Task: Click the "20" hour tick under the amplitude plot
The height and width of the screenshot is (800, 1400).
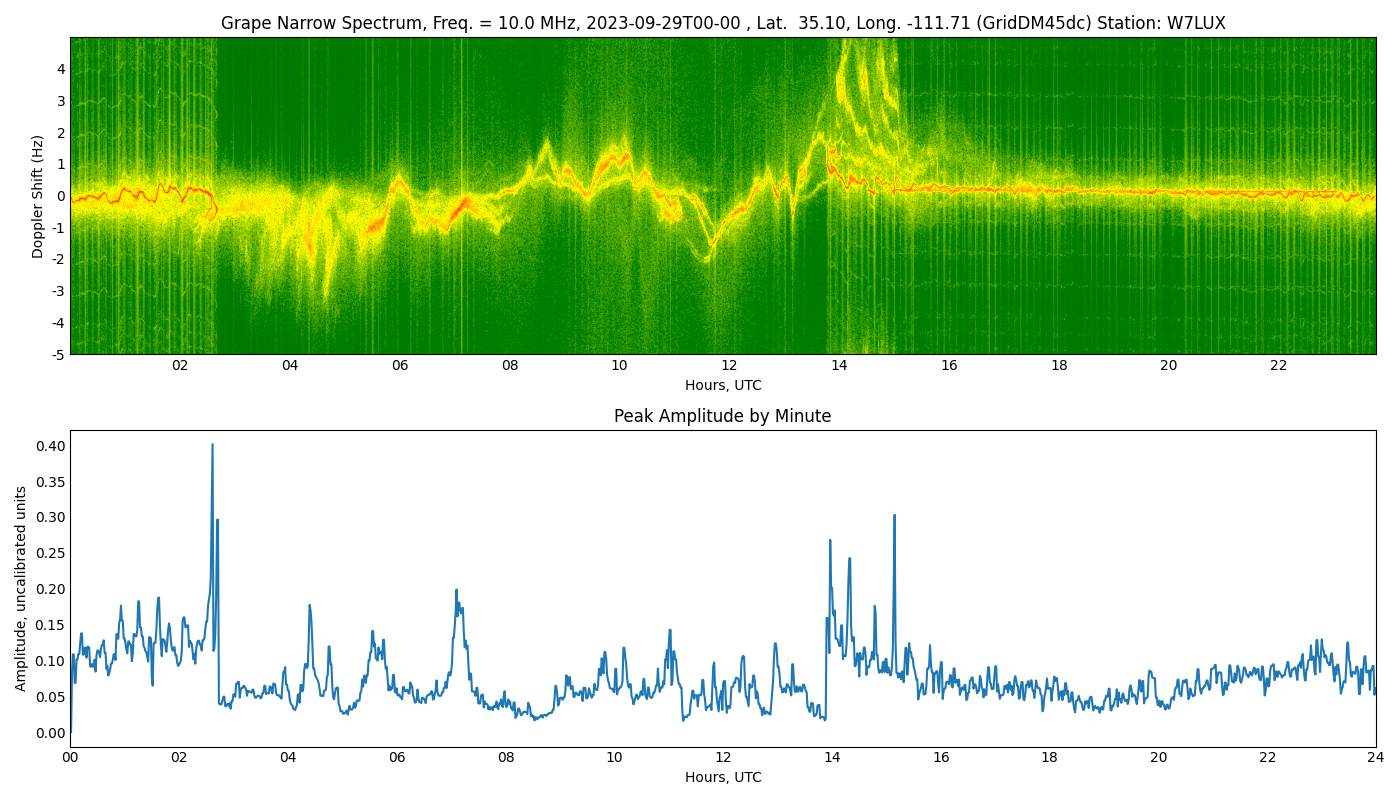Action: (x=1158, y=758)
